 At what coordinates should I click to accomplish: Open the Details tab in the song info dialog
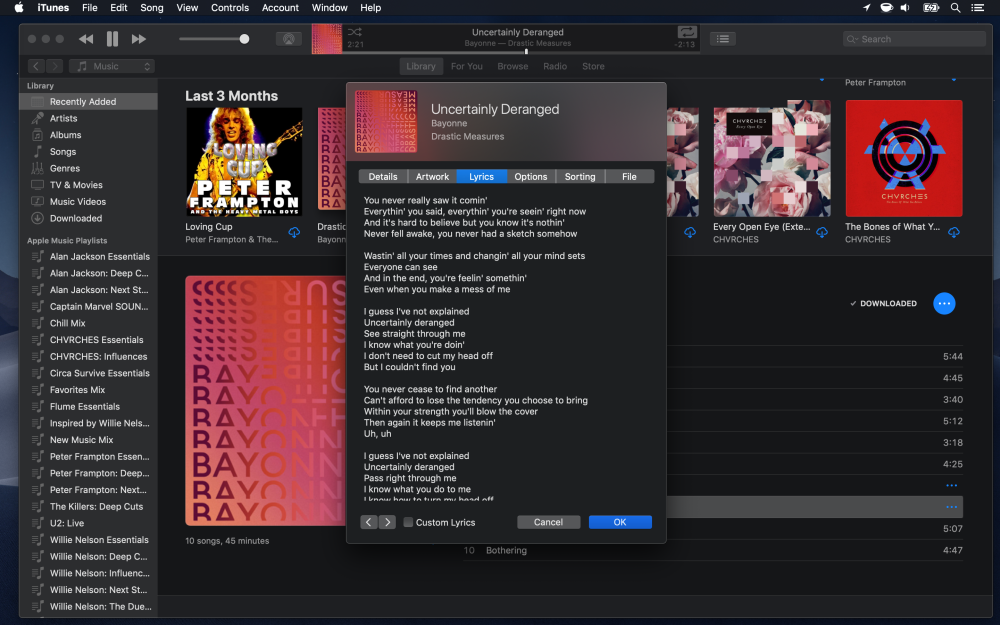383,177
